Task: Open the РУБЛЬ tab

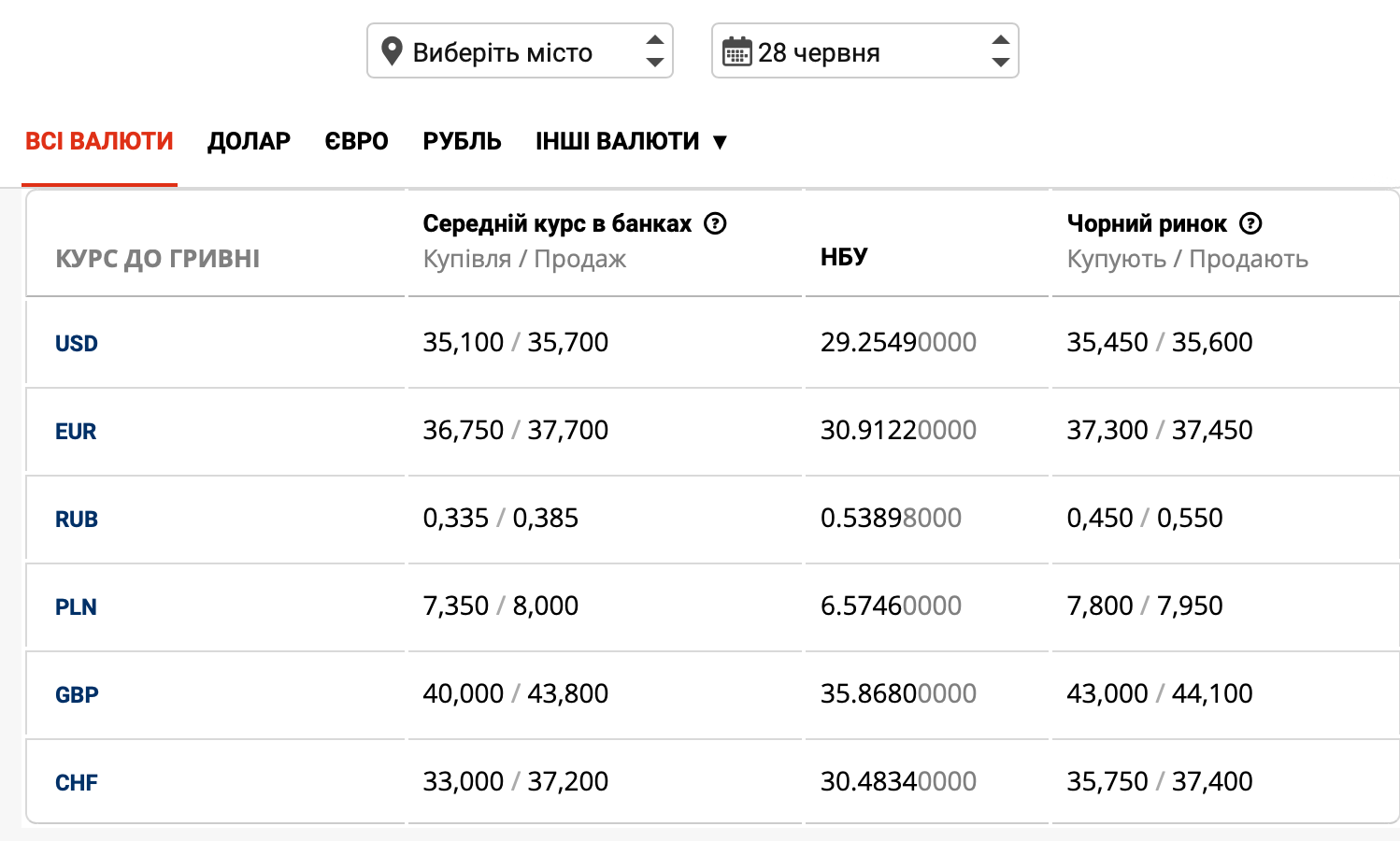Action: 462,141
